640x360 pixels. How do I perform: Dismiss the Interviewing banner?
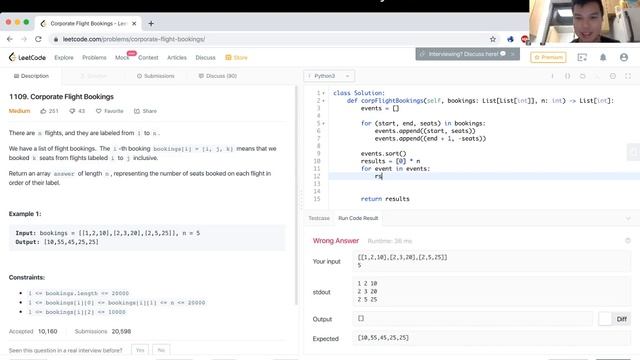coord(513,54)
